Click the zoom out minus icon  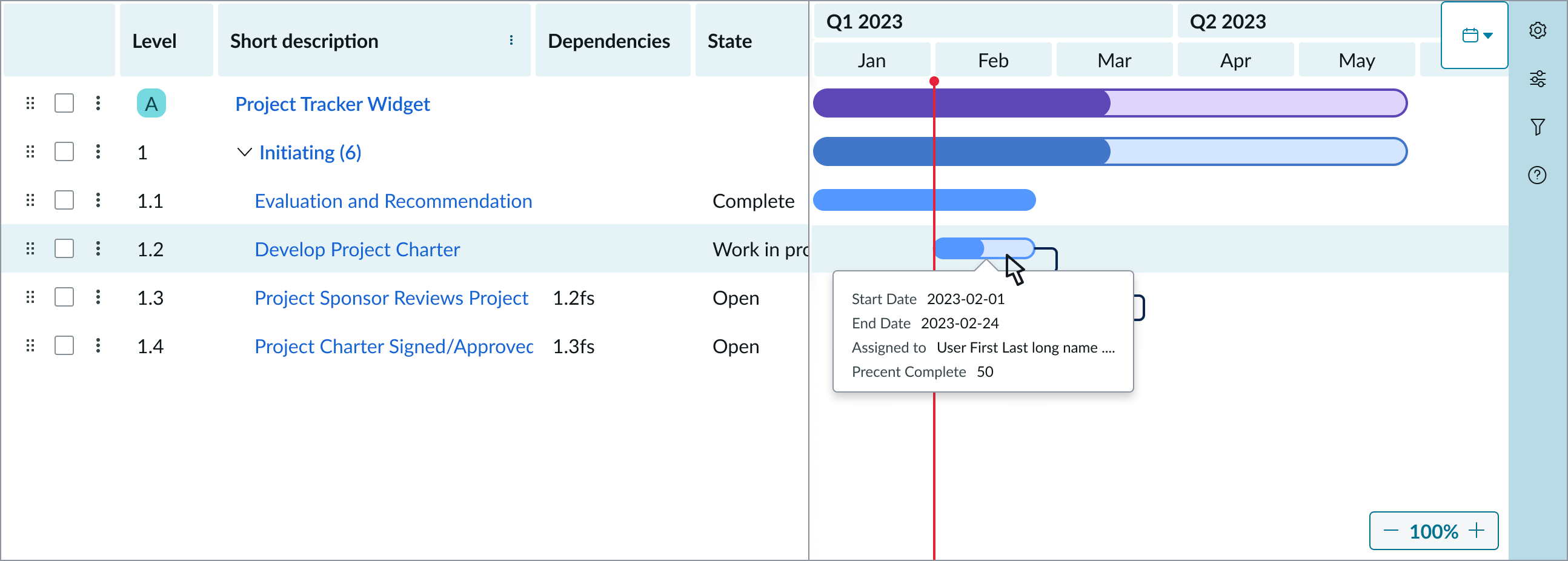coord(1391,531)
